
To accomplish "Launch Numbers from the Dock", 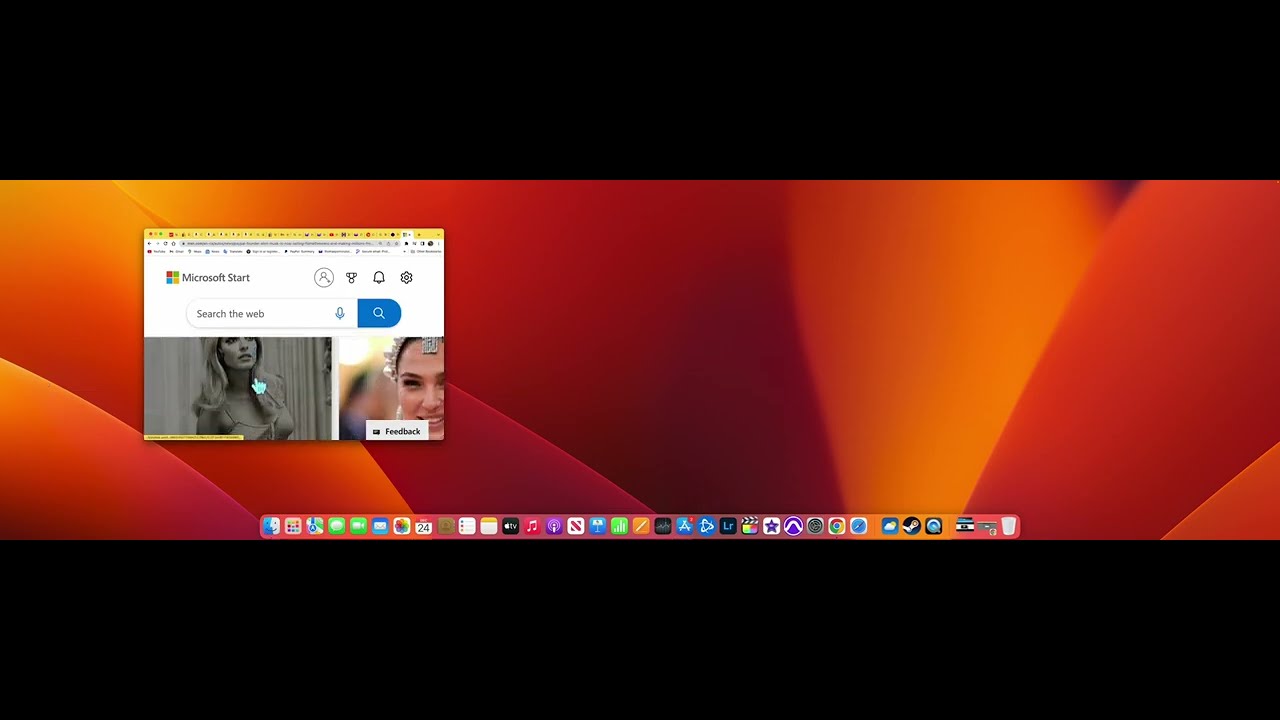I will tap(619, 526).
